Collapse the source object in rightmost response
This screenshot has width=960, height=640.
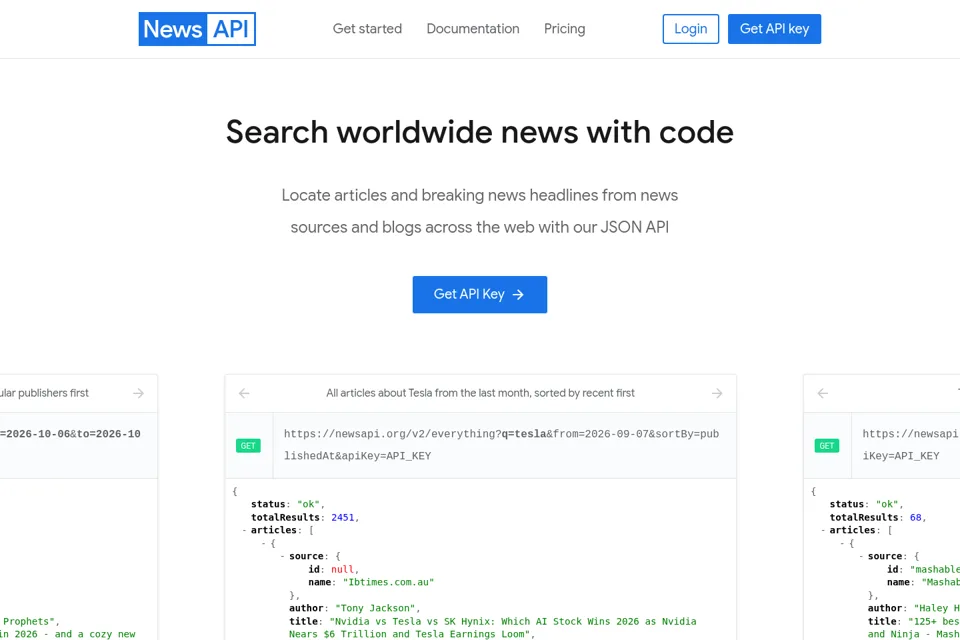[861, 556]
